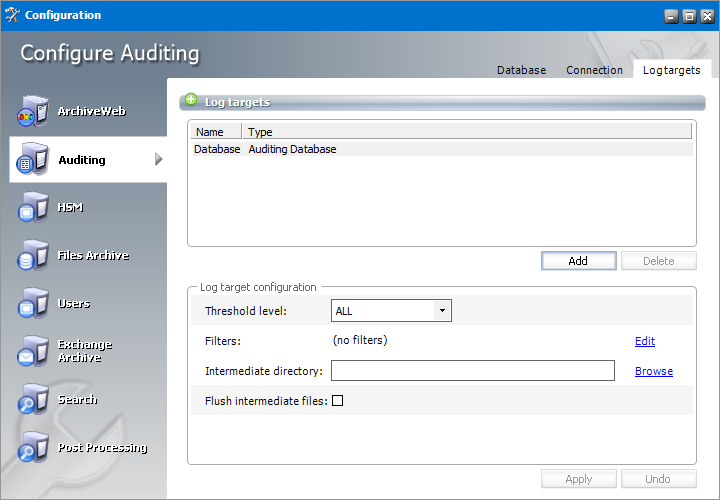
Task: Open the ArchiveWeb sidebar icon
Action: [x=32, y=112]
